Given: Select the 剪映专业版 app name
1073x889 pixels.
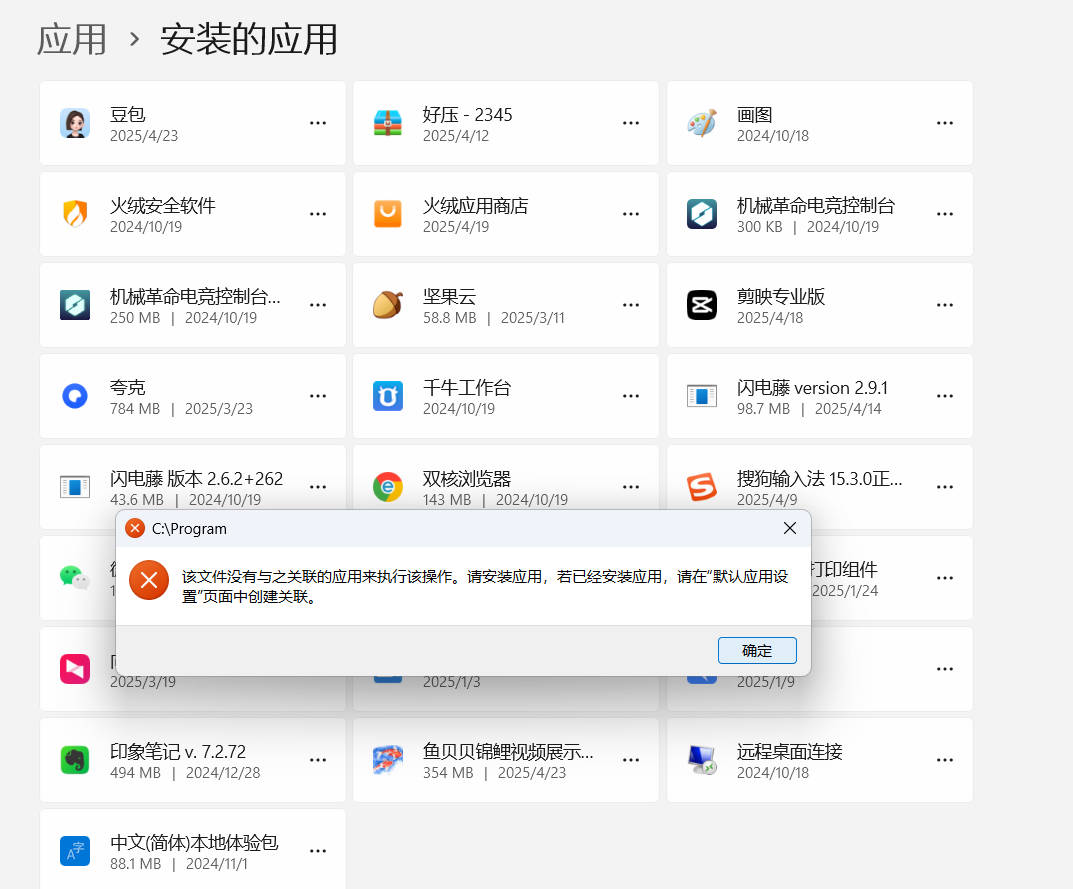Looking at the screenshot, I should [781, 296].
